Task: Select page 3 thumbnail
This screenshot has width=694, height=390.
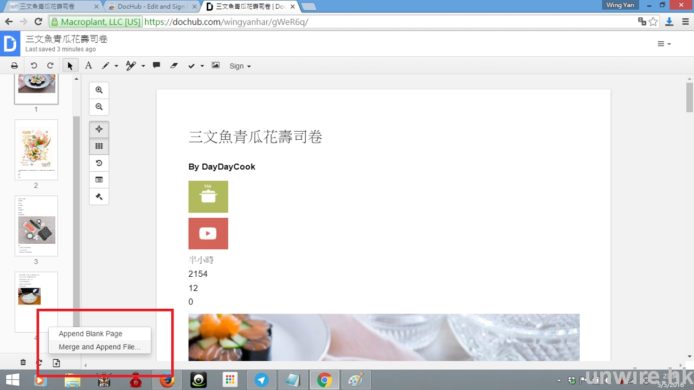Action: pos(36,226)
